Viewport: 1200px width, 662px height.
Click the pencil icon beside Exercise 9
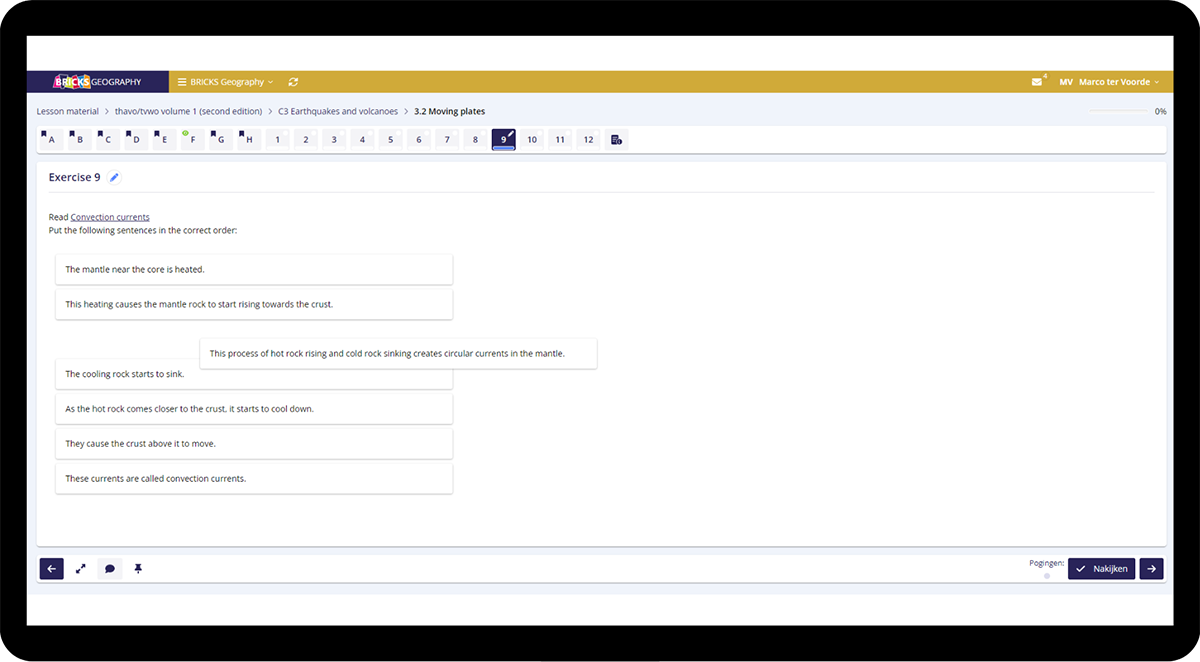pyautogui.click(x=114, y=177)
